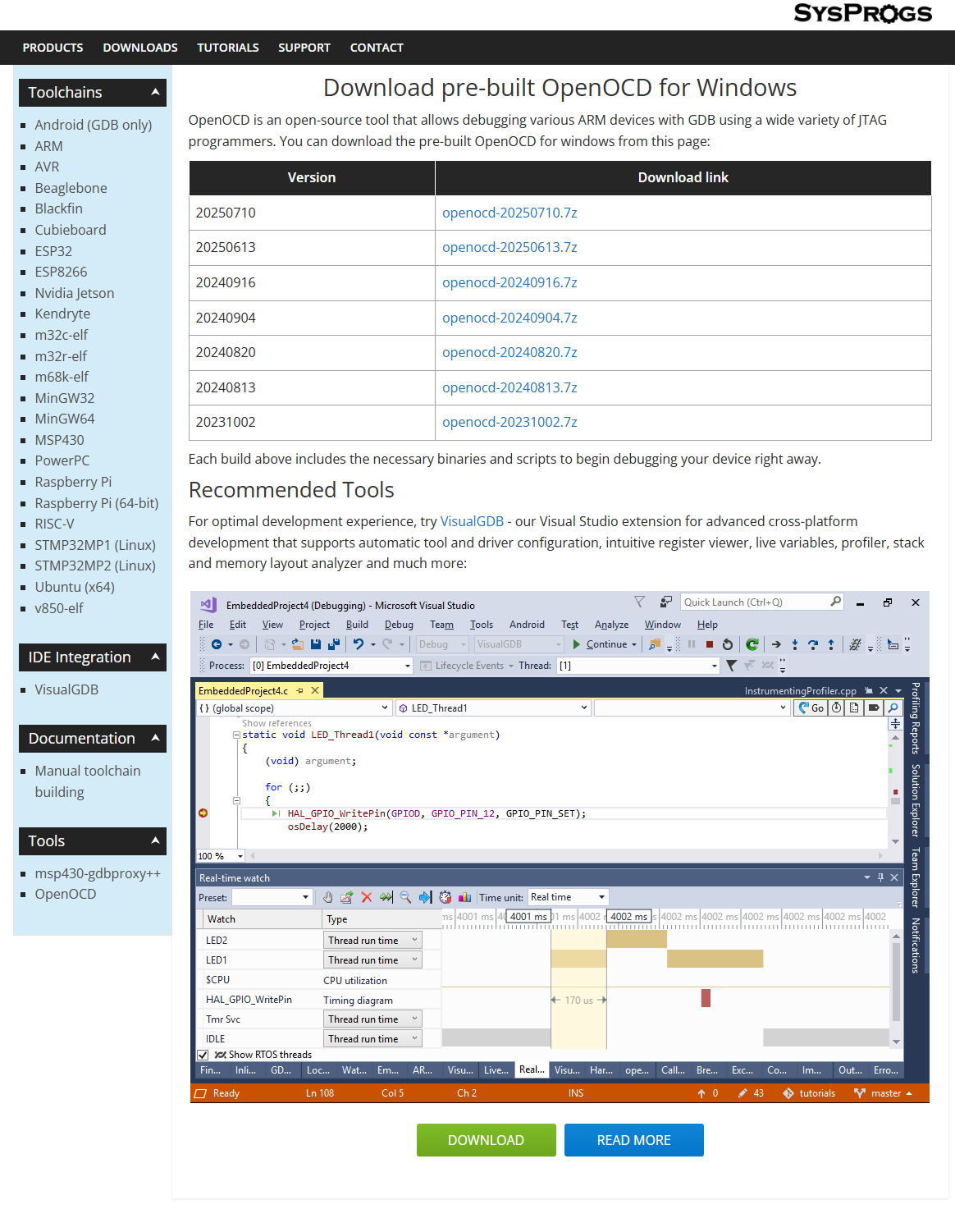Open the DOWNLOADS navigation menu

140,48
